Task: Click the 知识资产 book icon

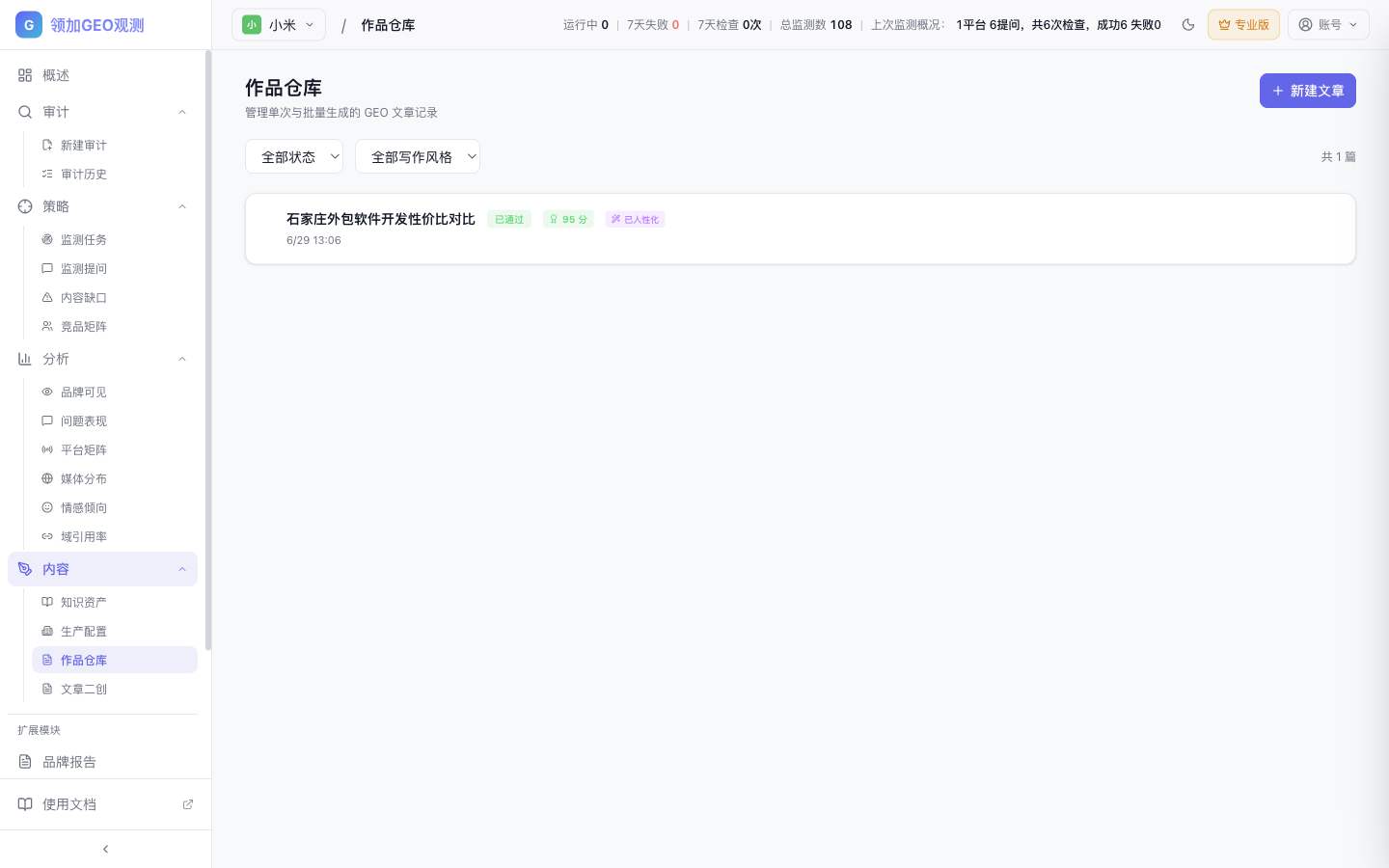Action: coord(47,602)
